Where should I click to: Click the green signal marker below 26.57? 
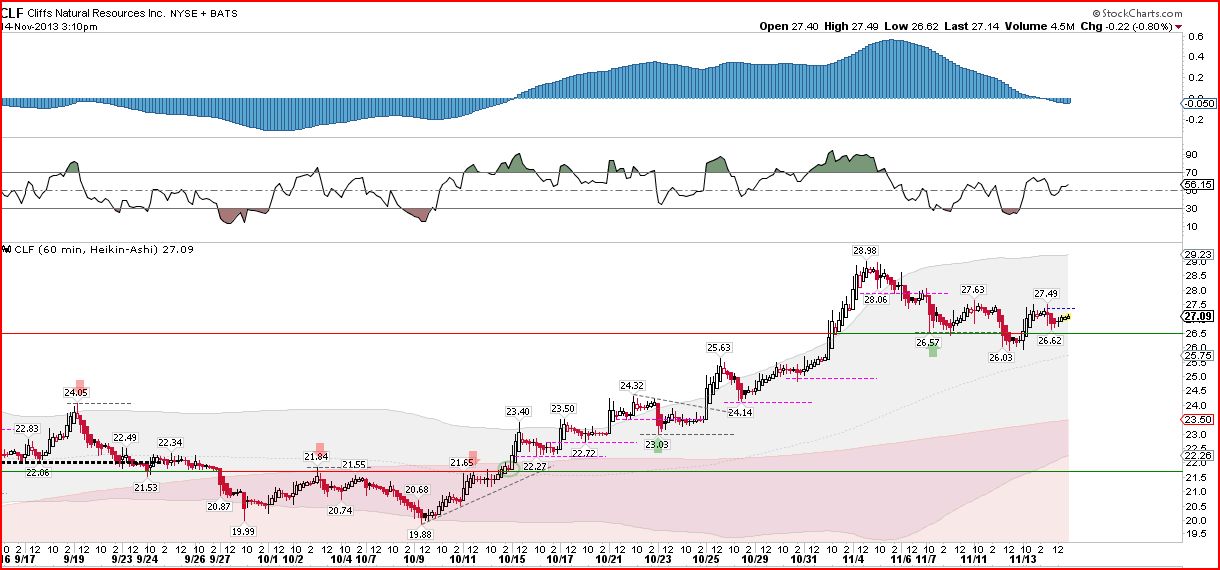pos(933,351)
